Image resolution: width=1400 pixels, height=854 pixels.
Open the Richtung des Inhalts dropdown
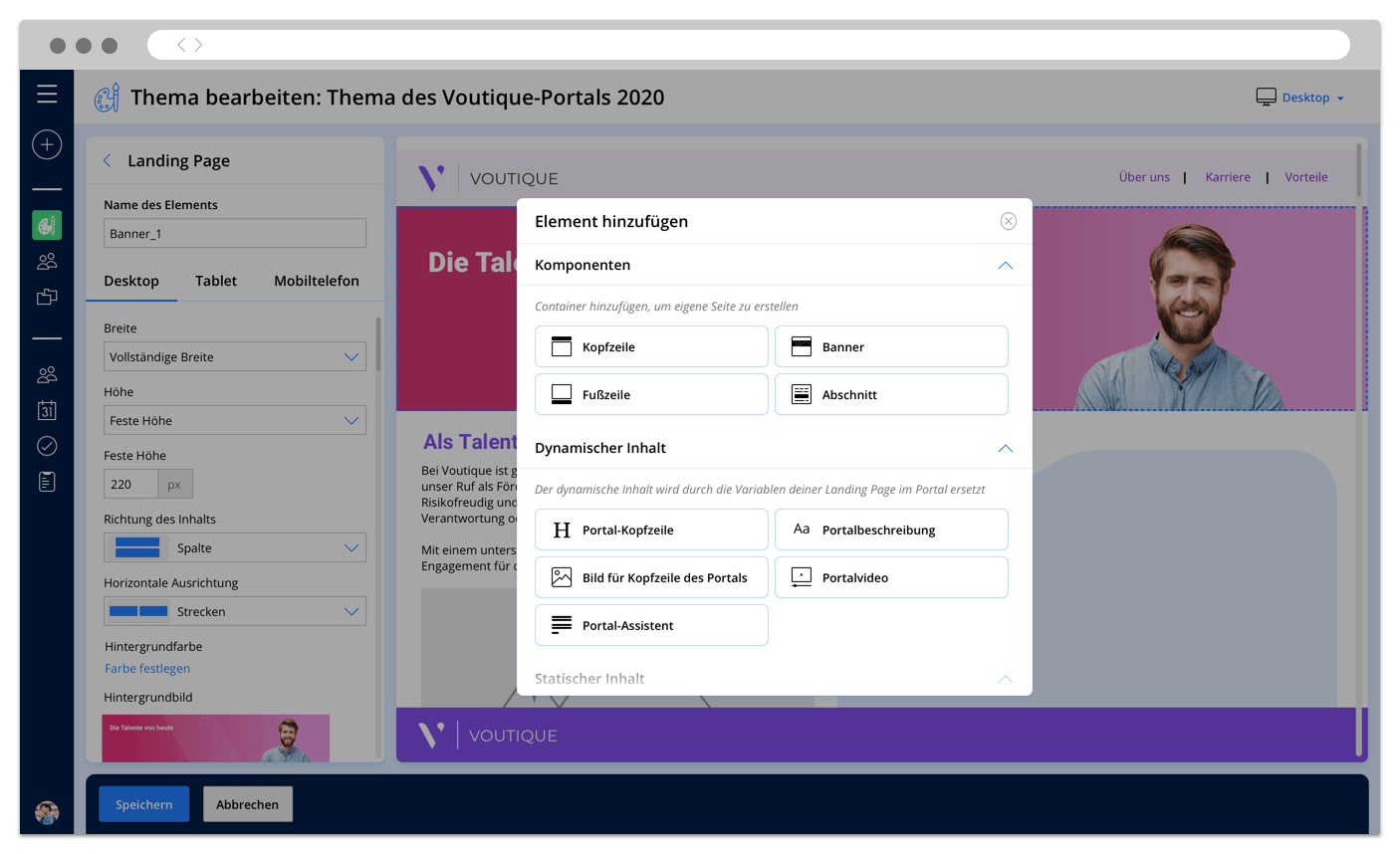[x=235, y=547]
